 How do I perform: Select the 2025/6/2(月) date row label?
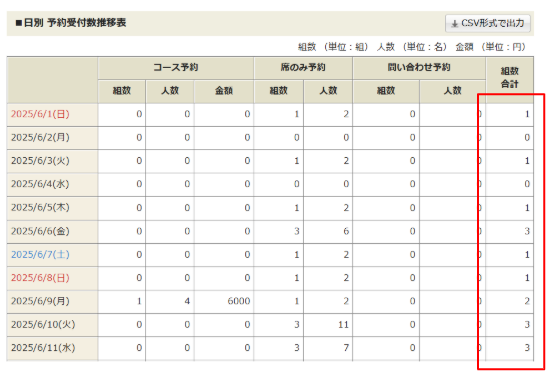[x=40, y=137]
